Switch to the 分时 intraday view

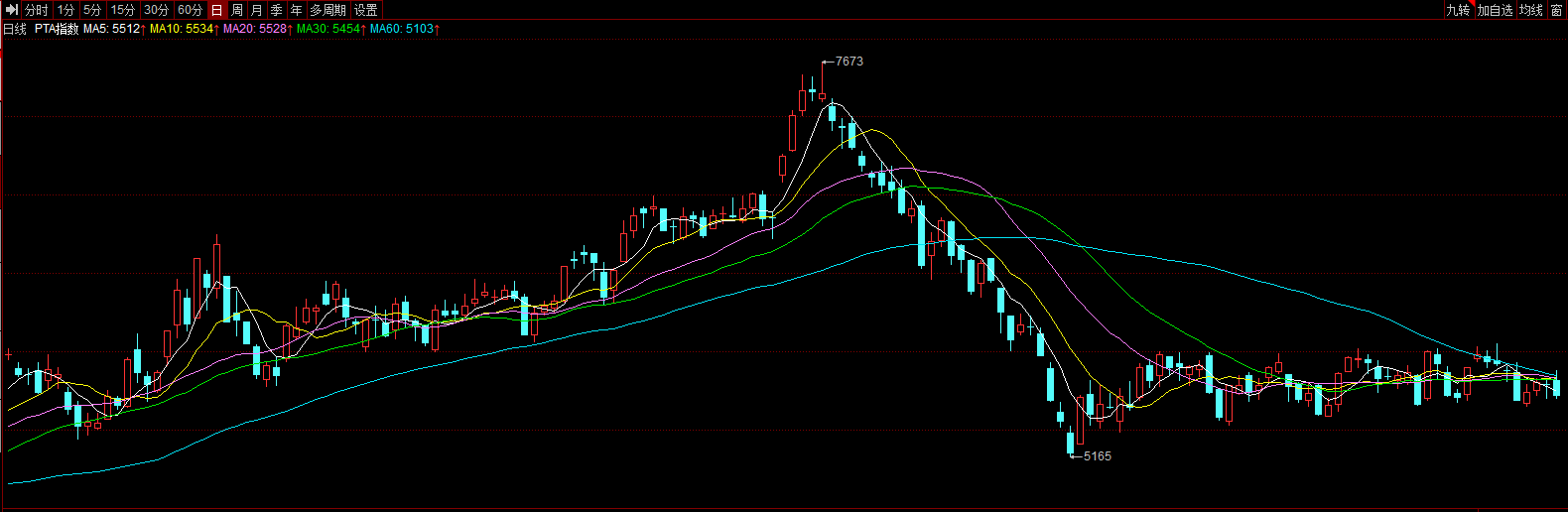[x=36, y=10]
